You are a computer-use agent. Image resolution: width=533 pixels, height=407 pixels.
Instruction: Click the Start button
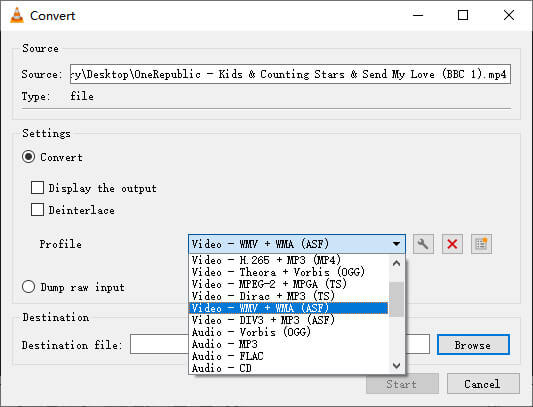402,384
